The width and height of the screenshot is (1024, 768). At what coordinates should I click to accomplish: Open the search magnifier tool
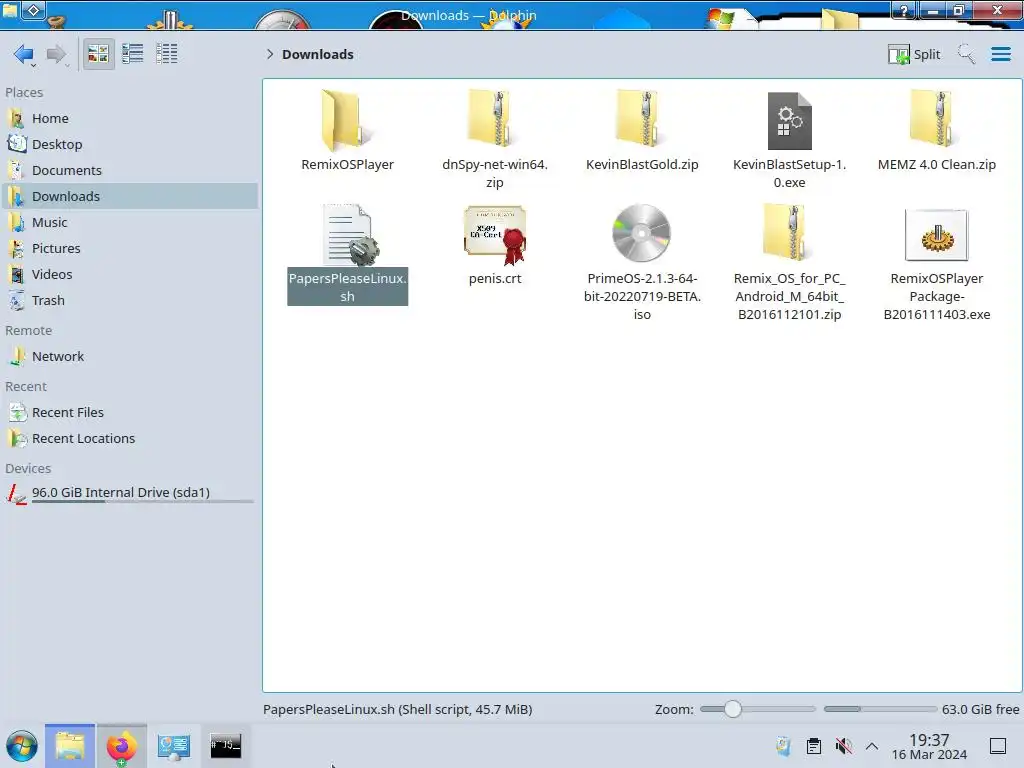point(966,54)
